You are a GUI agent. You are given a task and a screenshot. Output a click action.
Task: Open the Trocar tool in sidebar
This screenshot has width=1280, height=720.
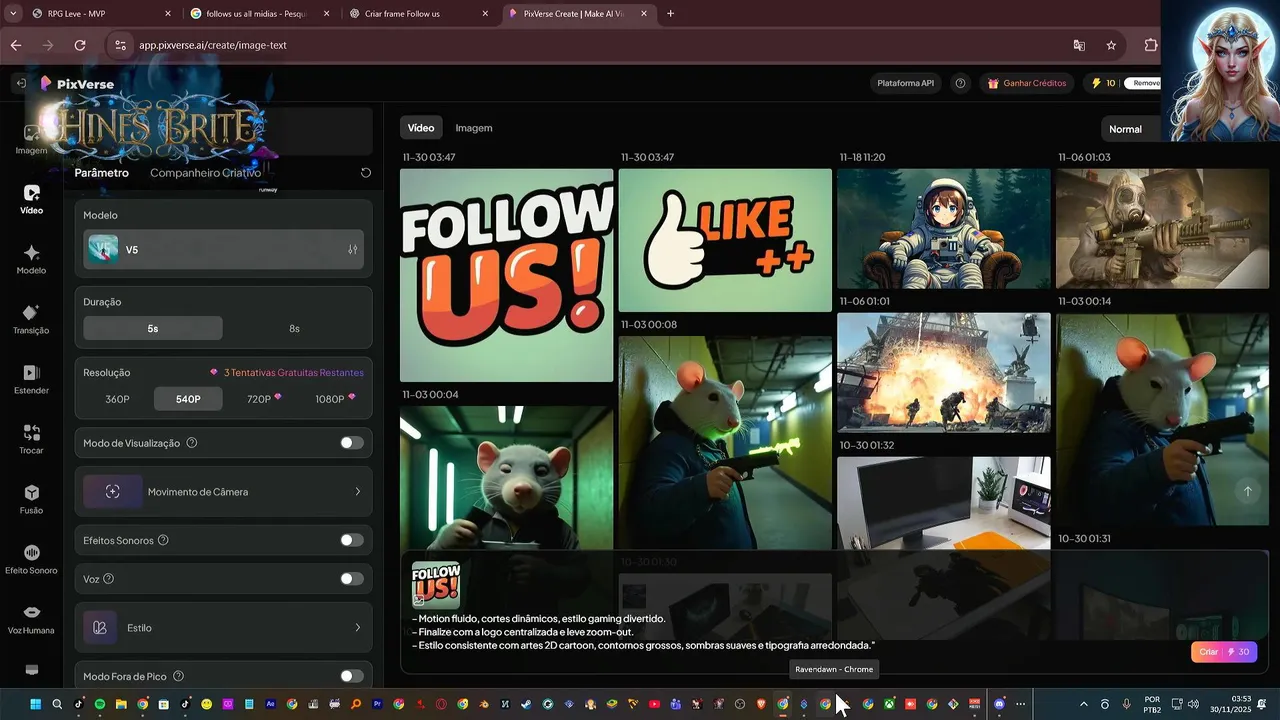click(x=31, y=440)
